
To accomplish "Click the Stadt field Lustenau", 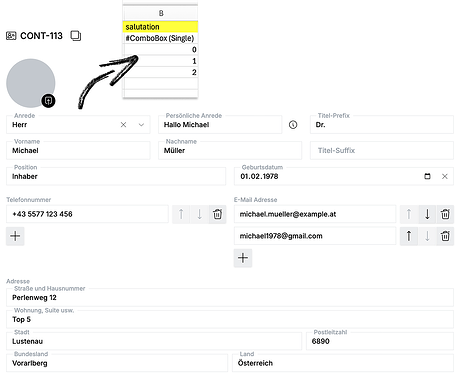I will 154,341.
